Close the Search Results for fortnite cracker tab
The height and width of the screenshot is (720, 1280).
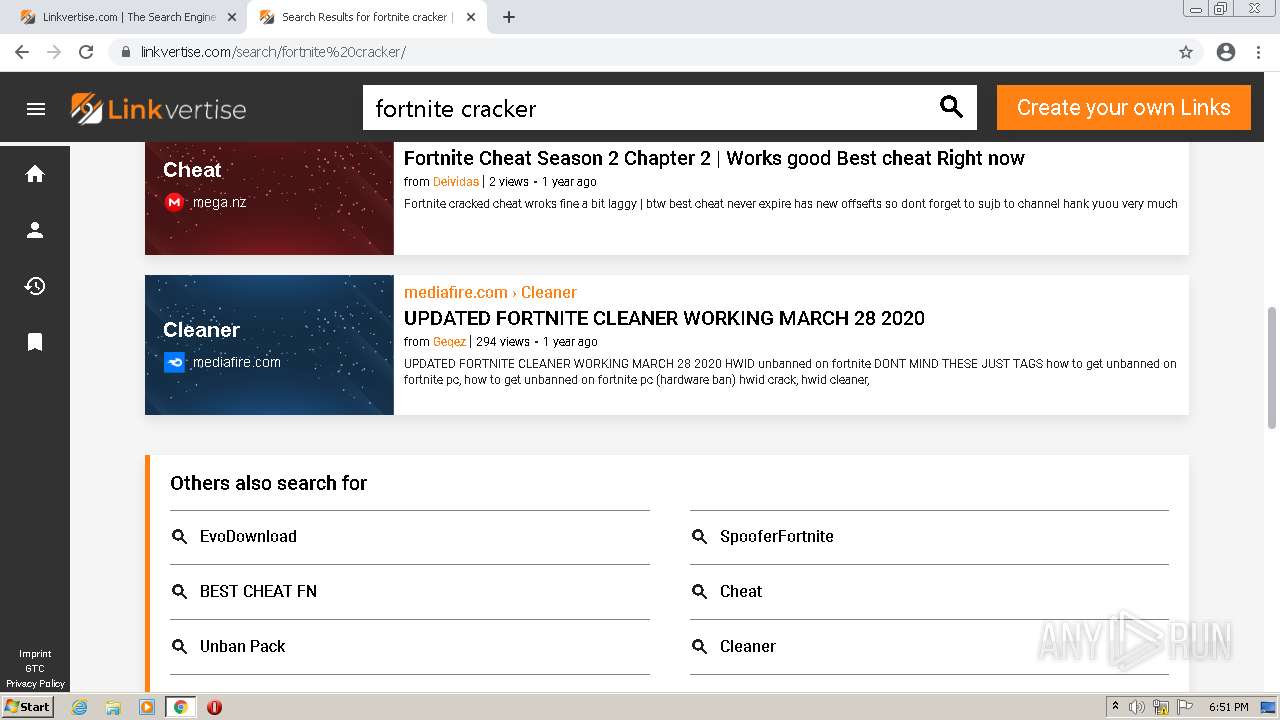pos(471,17)
